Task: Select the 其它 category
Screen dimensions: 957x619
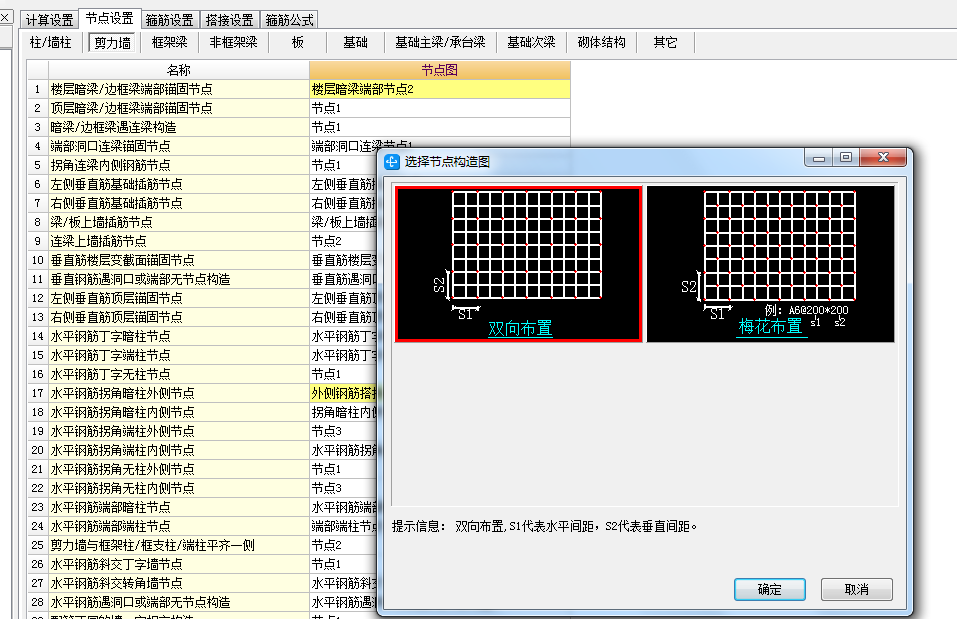Action: (x=665, y=42)
